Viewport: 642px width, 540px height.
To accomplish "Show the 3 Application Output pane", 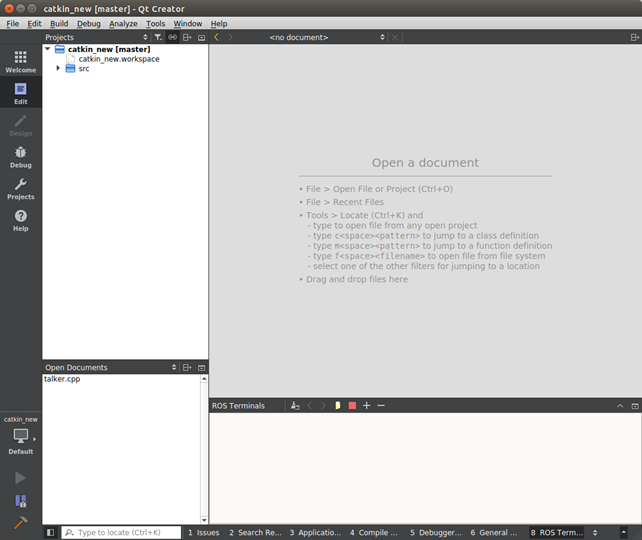I will (315, 532).
